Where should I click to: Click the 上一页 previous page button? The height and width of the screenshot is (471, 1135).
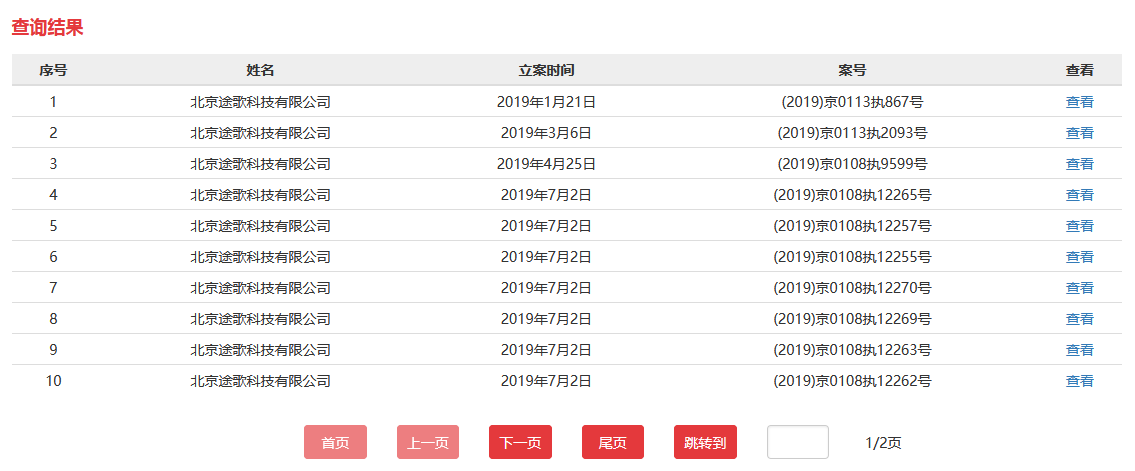click(428, 442)
